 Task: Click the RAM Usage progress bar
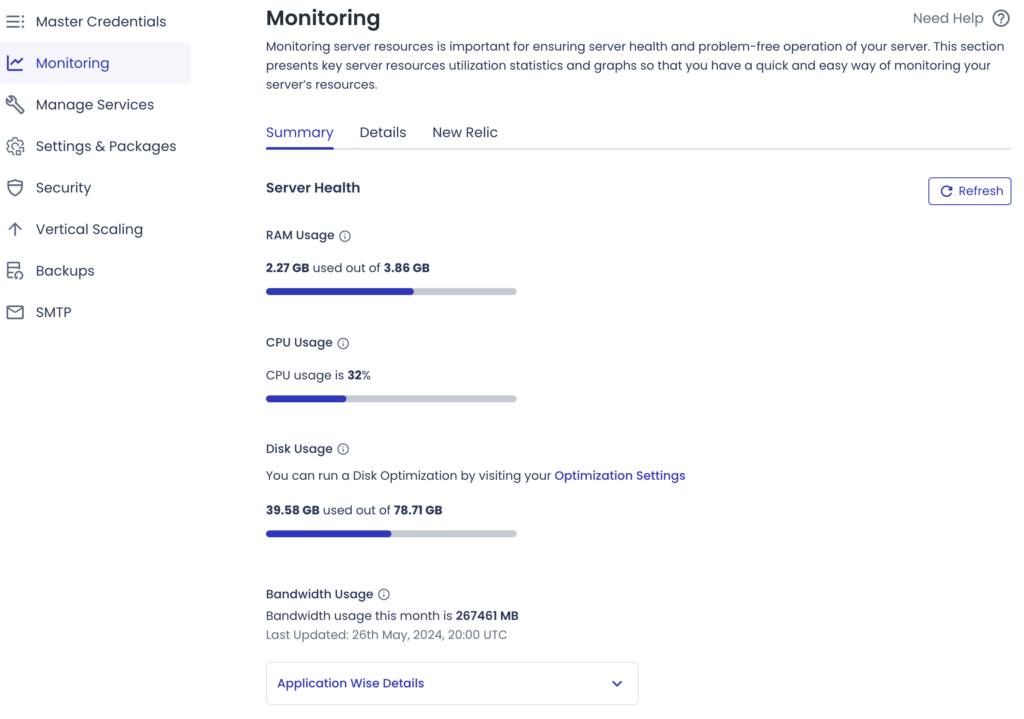(x=390, y=291)
